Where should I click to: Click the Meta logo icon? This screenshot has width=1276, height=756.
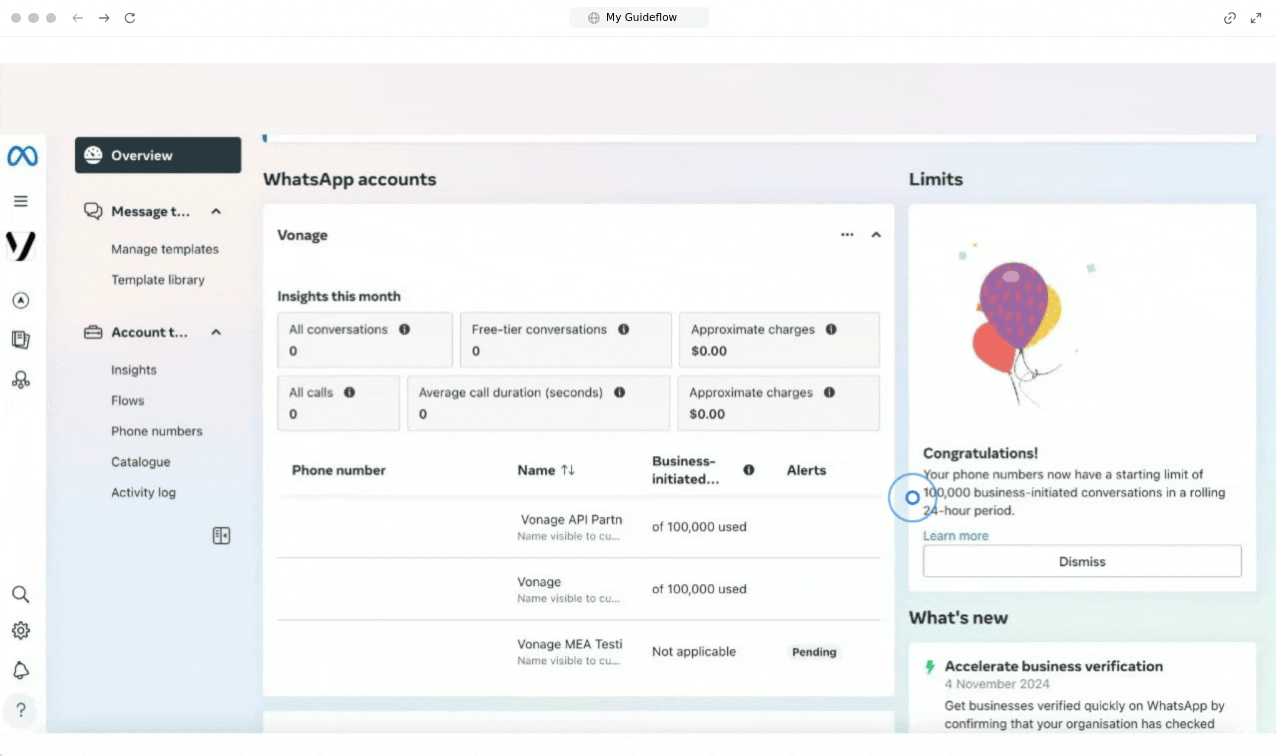point(22,156)
